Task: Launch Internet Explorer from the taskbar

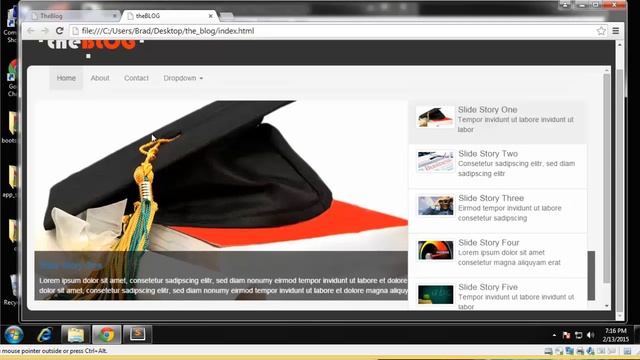Action: pos(44,335)
